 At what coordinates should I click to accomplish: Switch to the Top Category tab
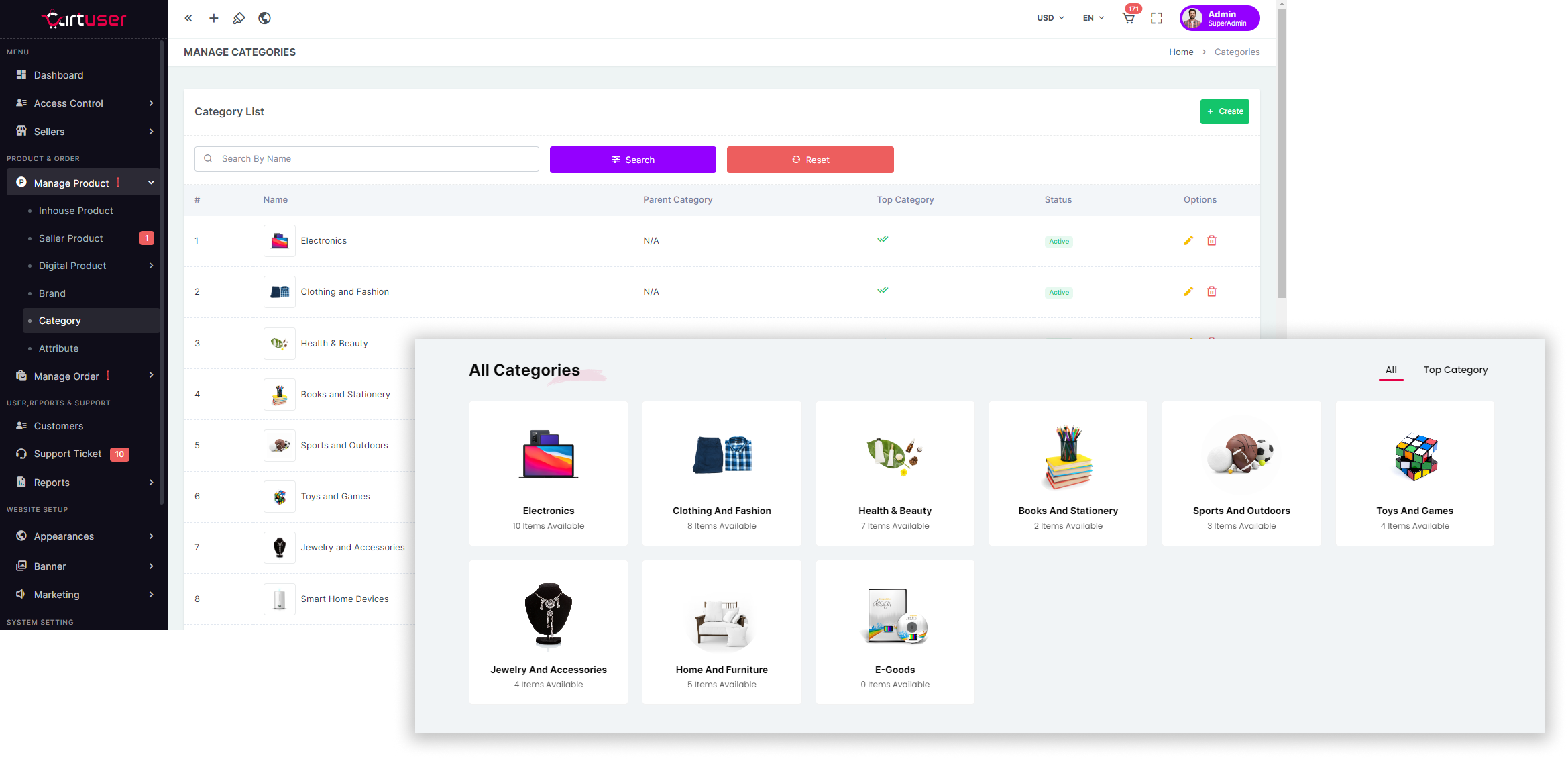point(1455,370)
